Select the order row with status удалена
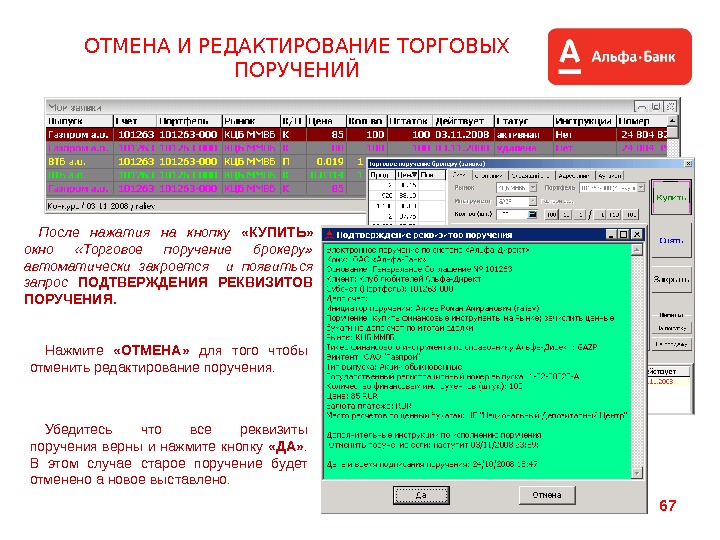The height and width of the screenshot is (540, 720). pos(357,148)
